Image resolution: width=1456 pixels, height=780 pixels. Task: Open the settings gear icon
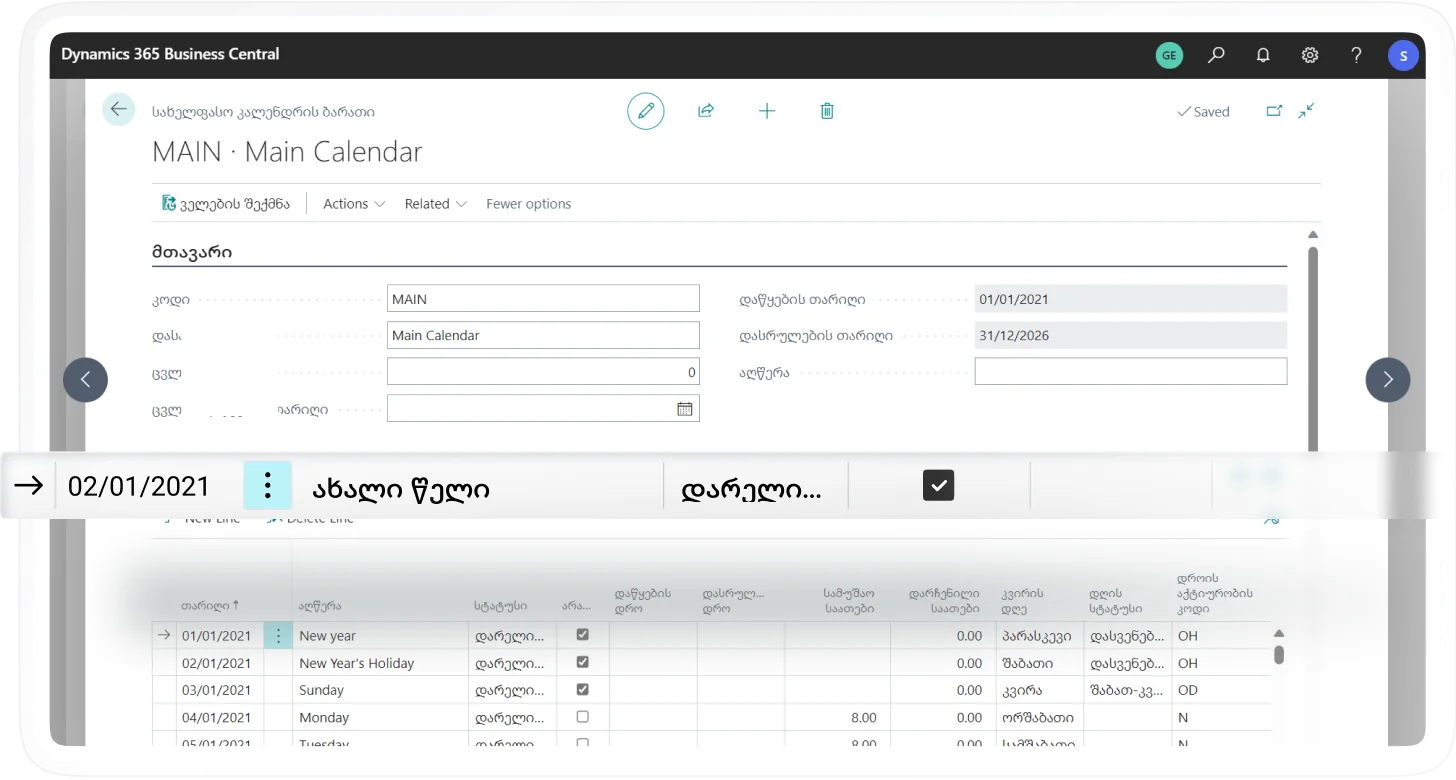(x=1310, y=56)
